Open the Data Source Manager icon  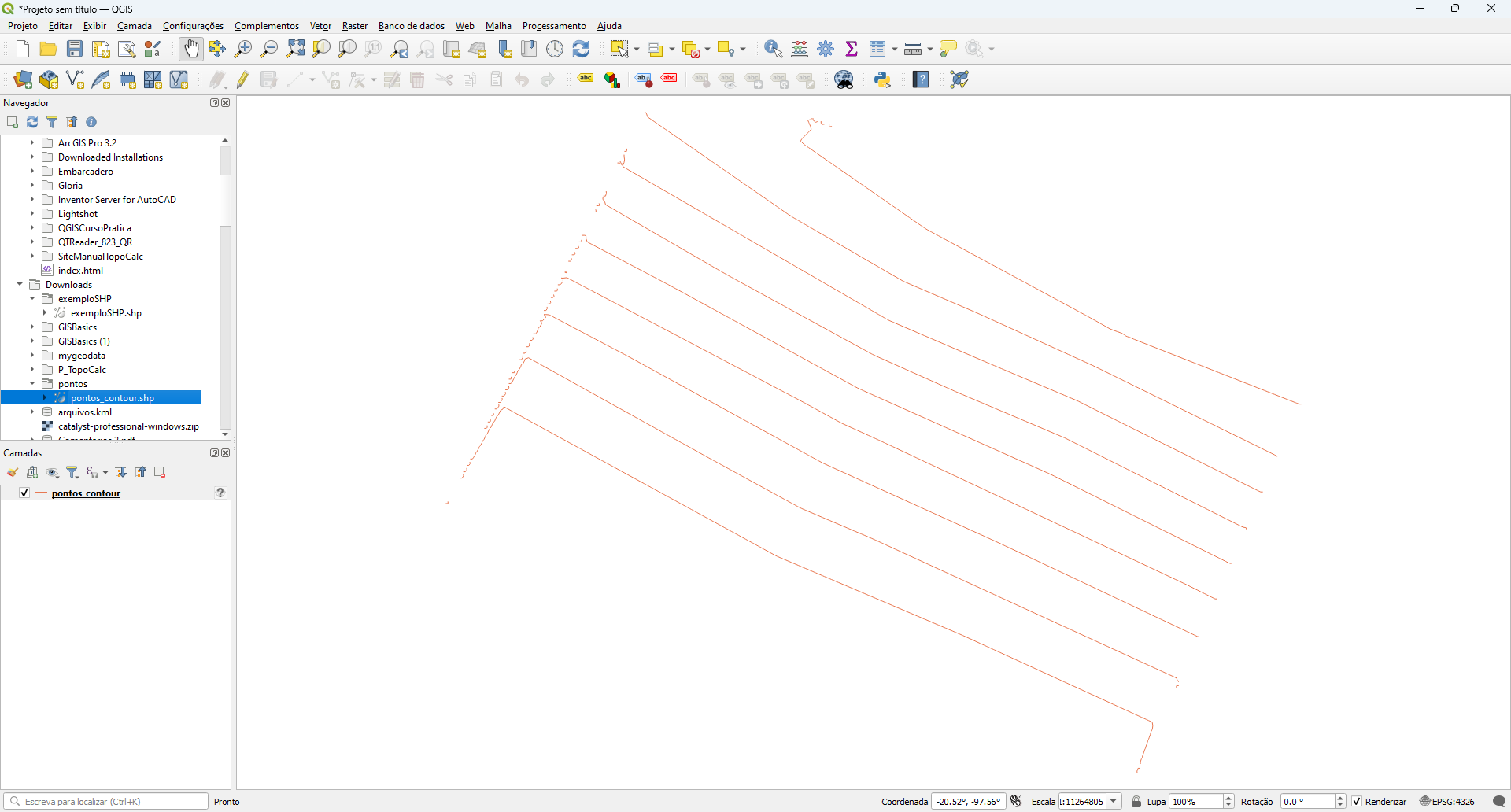[x=23, y=79]
